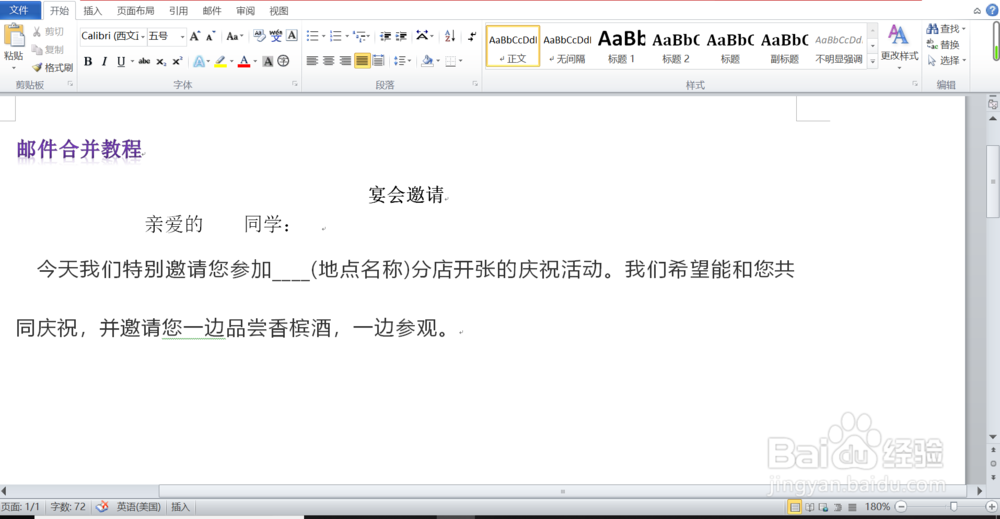Click the Subscript icon
Screen dimensions: 1000x519
[x=161, y=61]
